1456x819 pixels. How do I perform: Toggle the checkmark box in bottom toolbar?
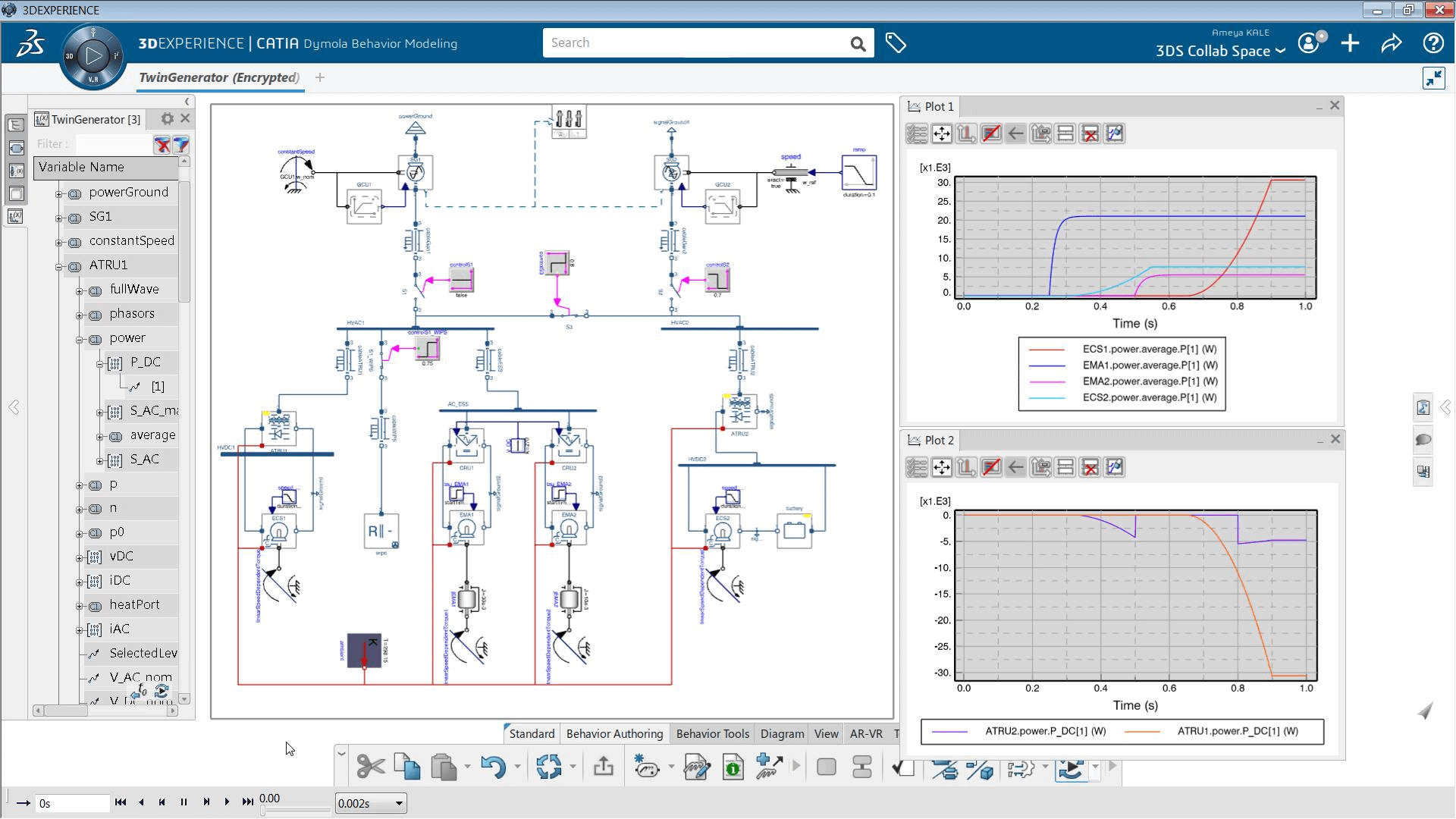tap(903, 767)
